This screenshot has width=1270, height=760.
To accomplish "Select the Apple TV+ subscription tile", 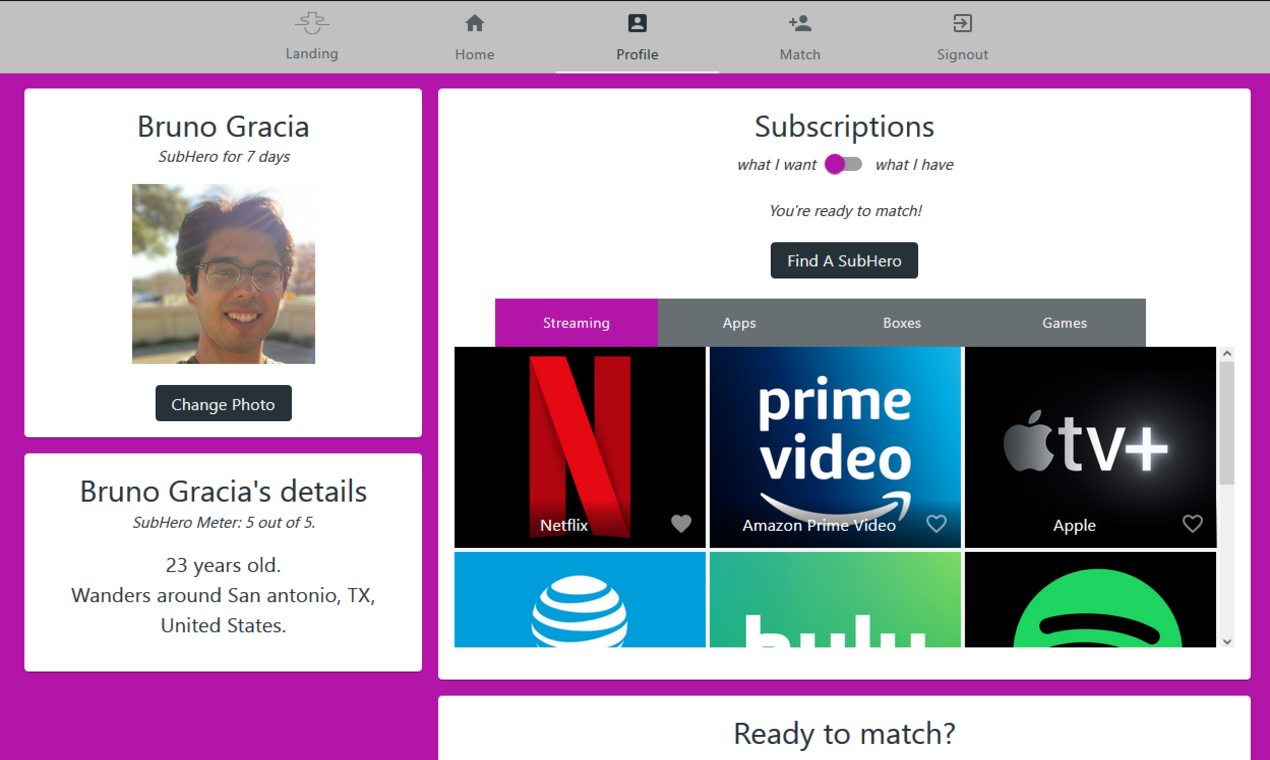I will point(1090,447).
